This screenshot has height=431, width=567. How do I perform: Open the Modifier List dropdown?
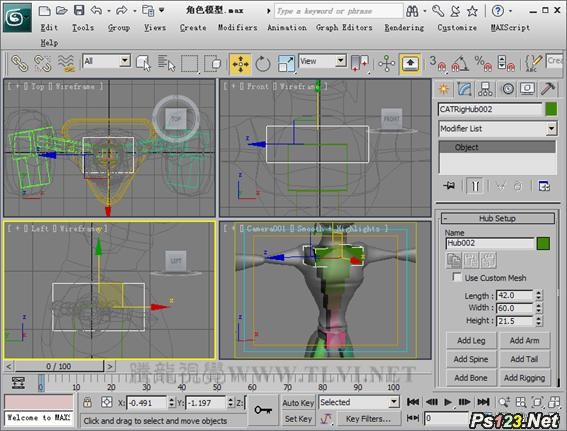tap(498, 129)
